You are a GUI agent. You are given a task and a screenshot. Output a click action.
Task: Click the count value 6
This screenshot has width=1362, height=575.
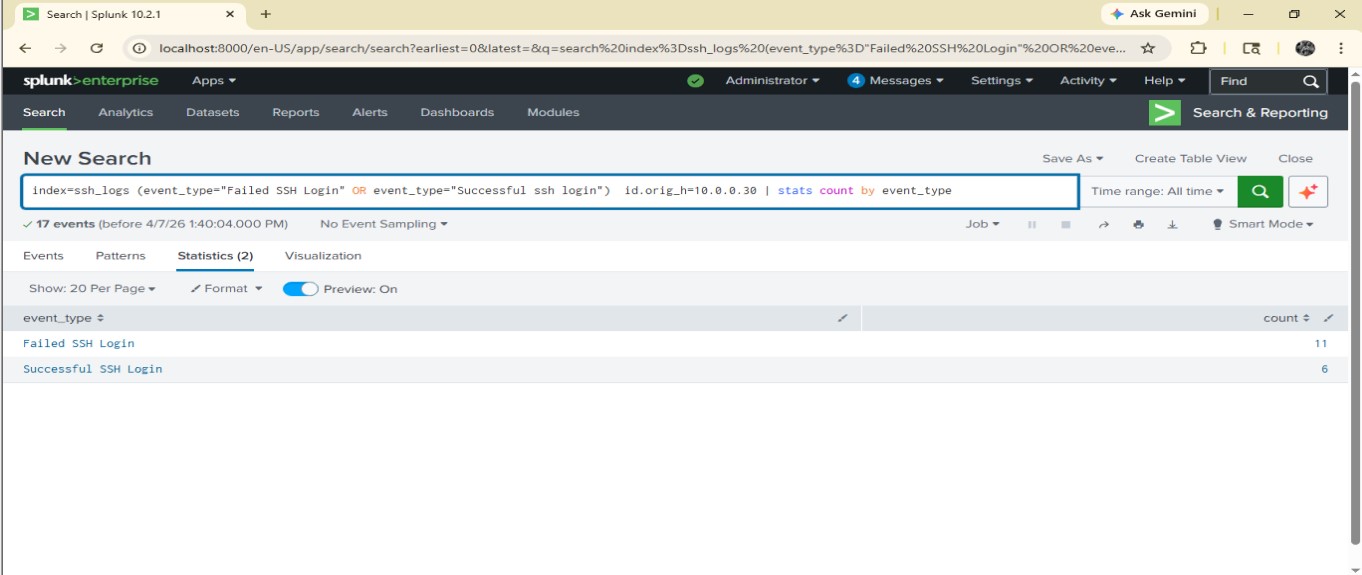[x=1325, y=369]
